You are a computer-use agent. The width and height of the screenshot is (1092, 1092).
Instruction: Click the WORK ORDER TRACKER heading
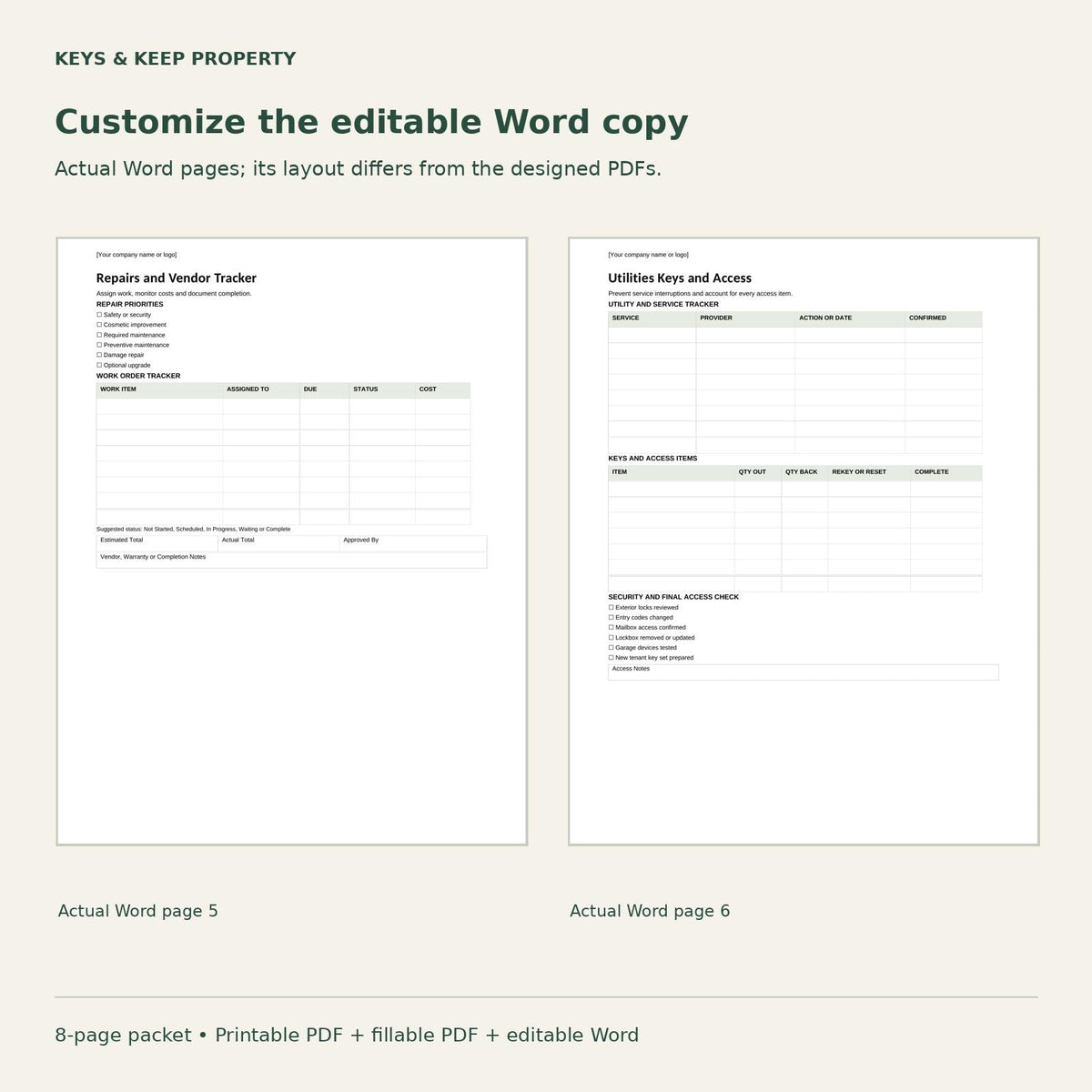138,376
